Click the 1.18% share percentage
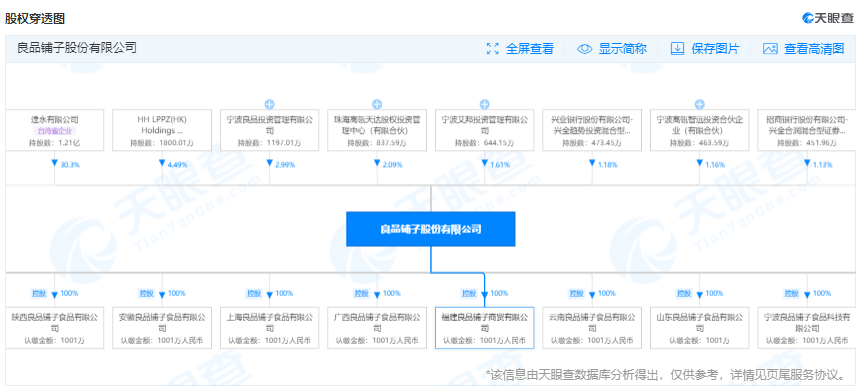Viewport: 864px width, 391px height. 607,165
